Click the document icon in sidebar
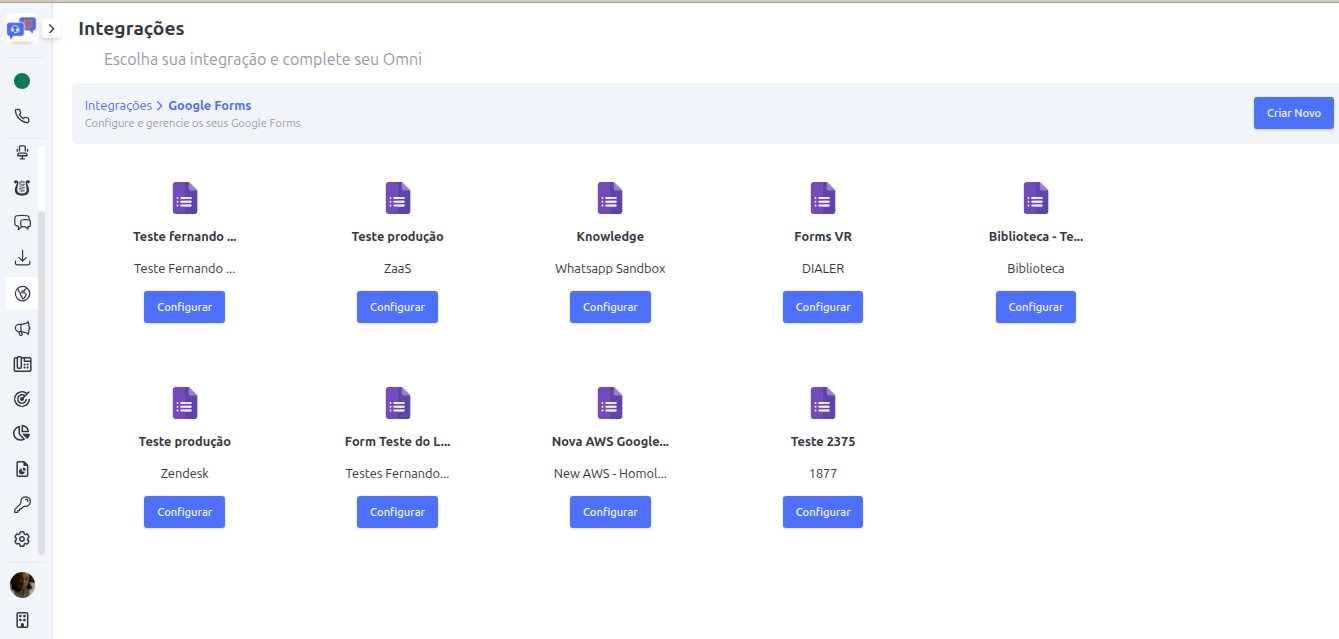Viewport: 1339px width, 639px height. [x=21, y=468]
